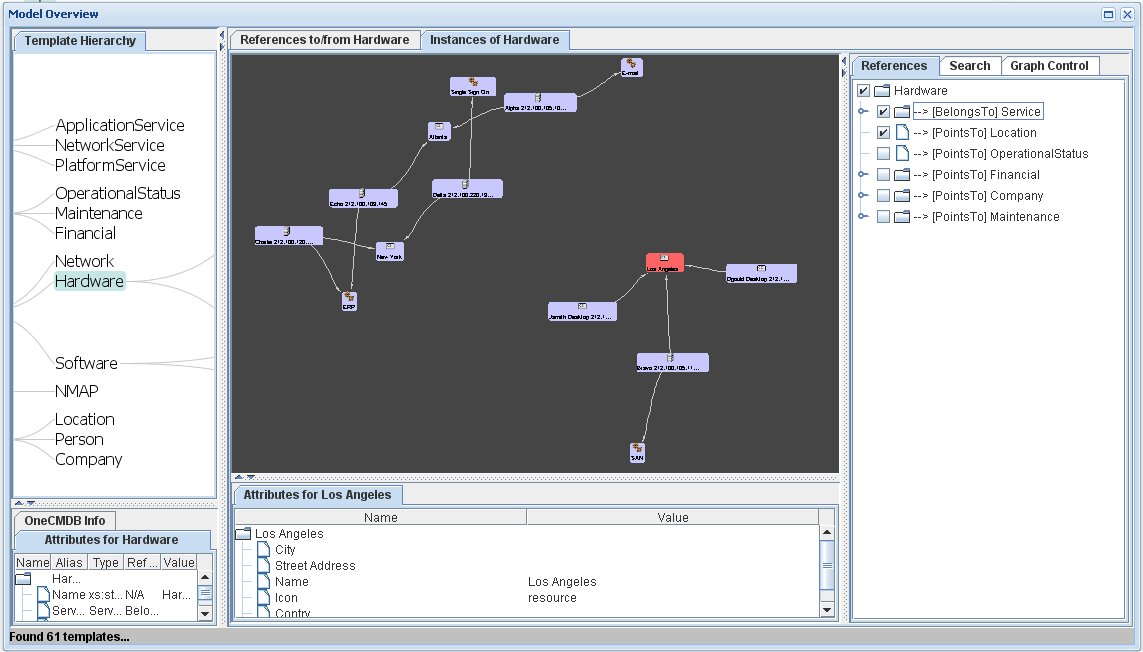Select the Software template
The height and width of the screenshot is (652, 1143).
86,363
